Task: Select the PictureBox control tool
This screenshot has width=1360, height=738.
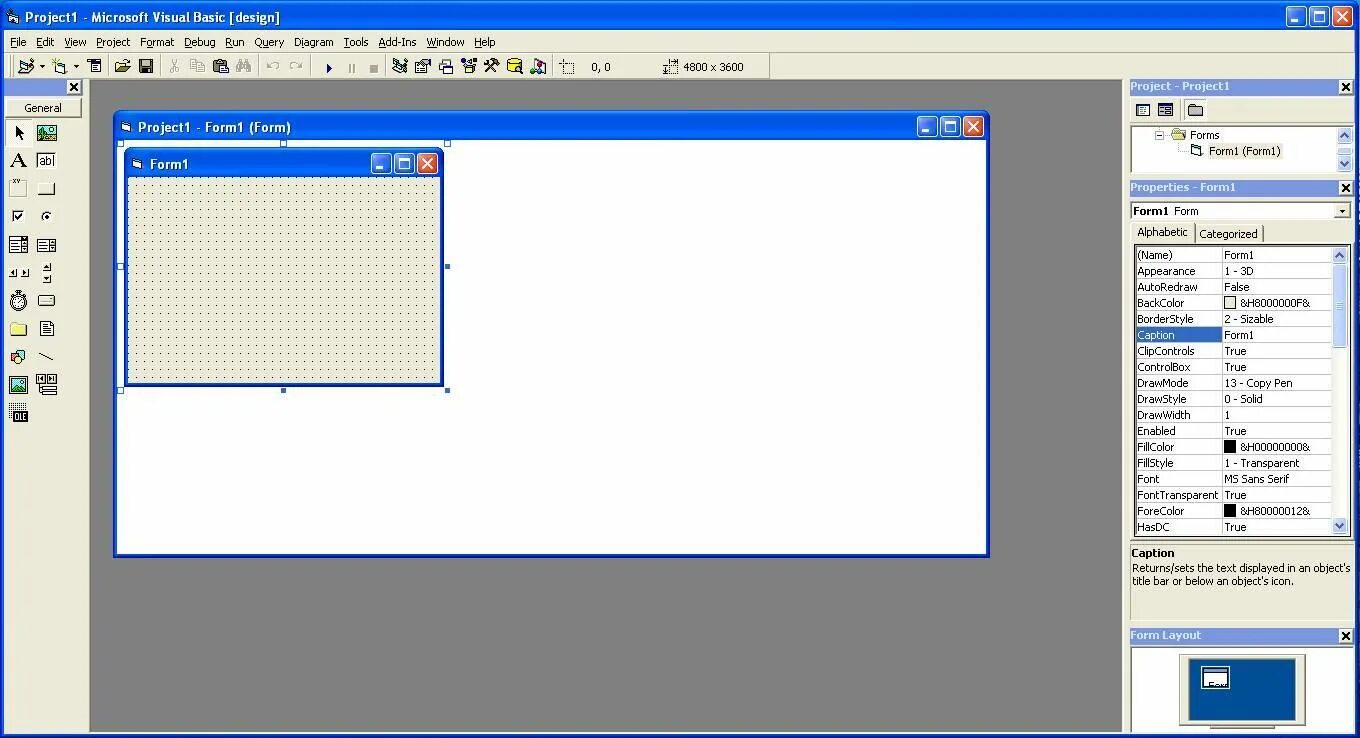Action: click(x=46, y=133)
